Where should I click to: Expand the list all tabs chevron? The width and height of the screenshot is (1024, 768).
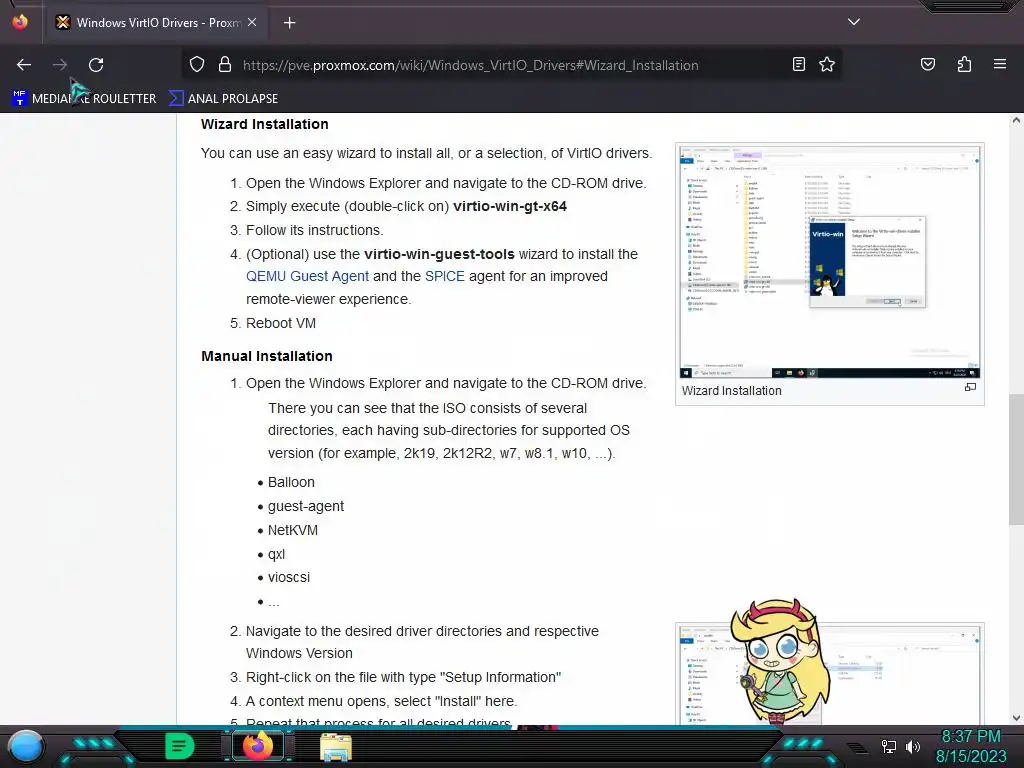point(854,22)
